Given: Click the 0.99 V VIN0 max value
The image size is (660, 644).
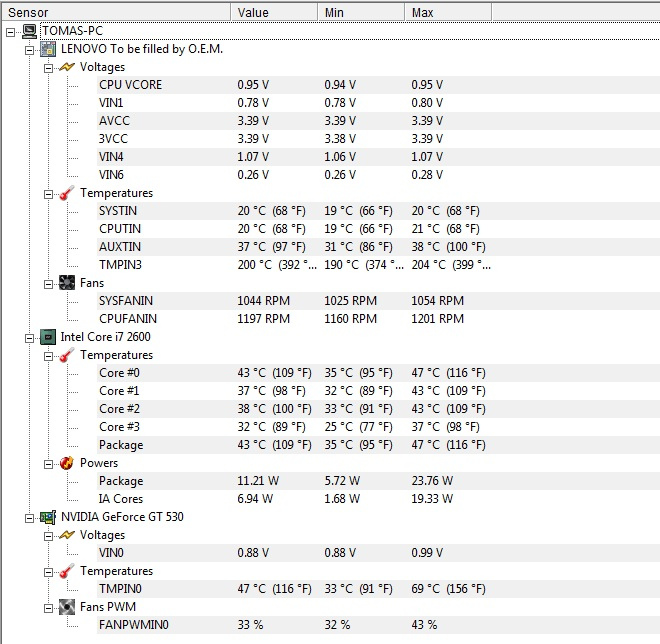Looking at the screenshot, I should (427, 553).
